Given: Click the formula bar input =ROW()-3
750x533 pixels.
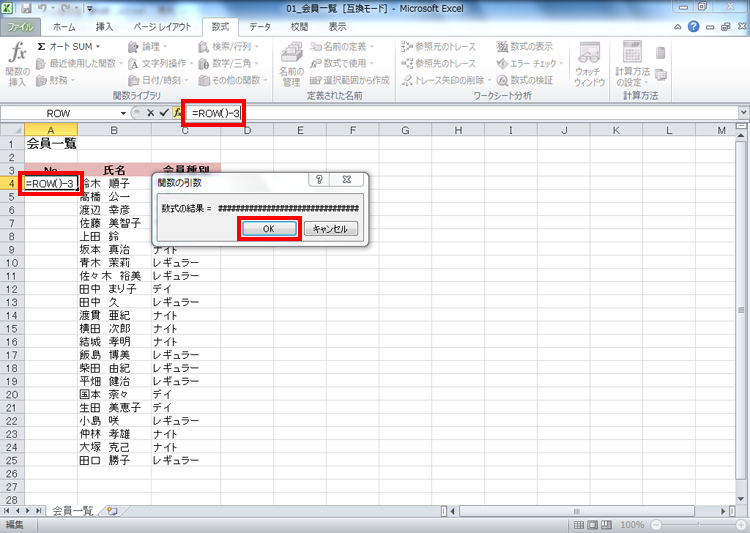Looking at the screenshot, I should click(x=215, y=113).
